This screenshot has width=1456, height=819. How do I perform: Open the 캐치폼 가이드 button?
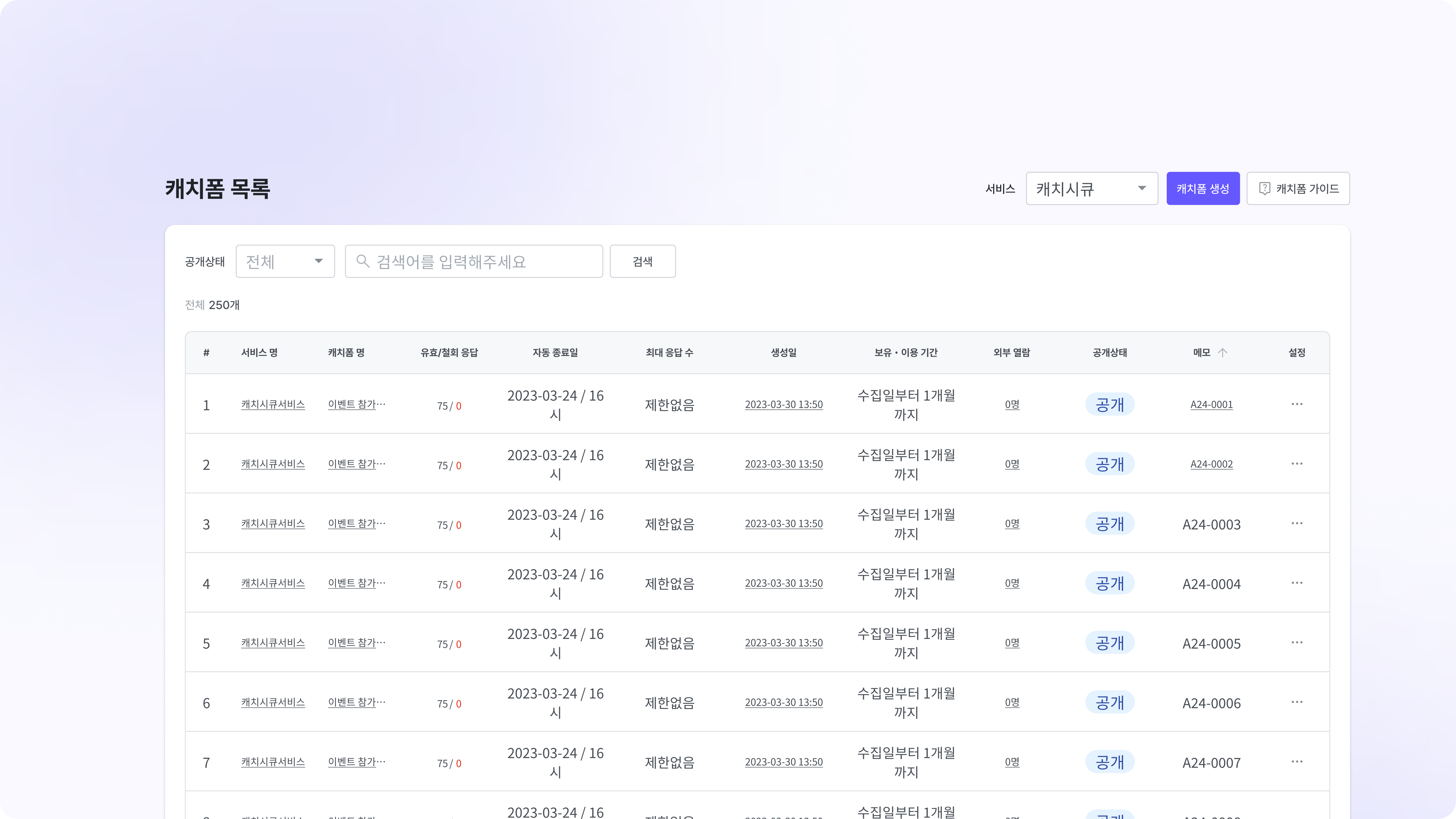tap(1298, 188)
